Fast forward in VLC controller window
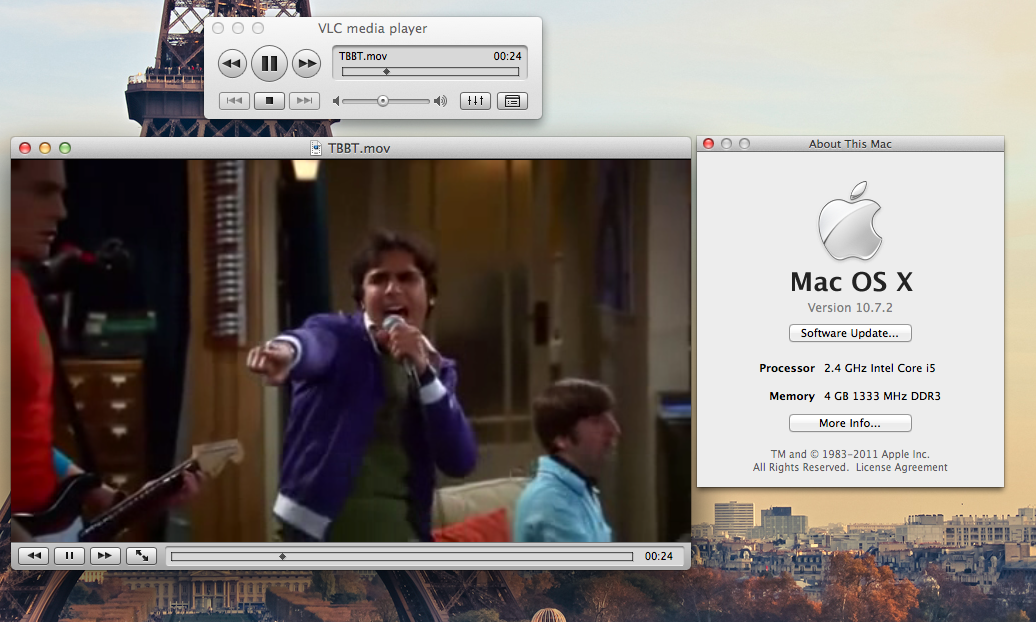 tap(306, 63)
